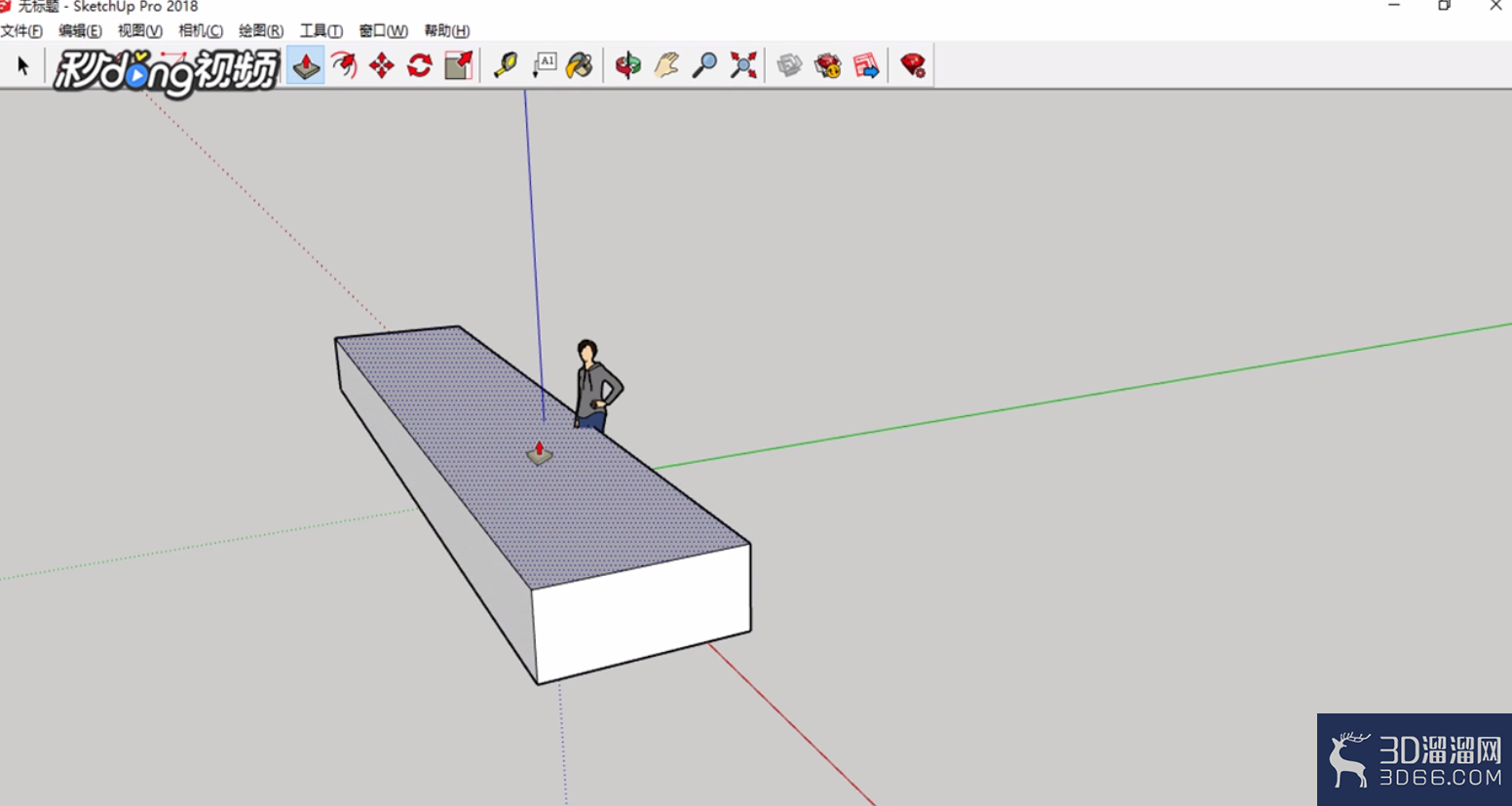
Task: Open the 窗口(W) menu
Action: tap(383, 31)
